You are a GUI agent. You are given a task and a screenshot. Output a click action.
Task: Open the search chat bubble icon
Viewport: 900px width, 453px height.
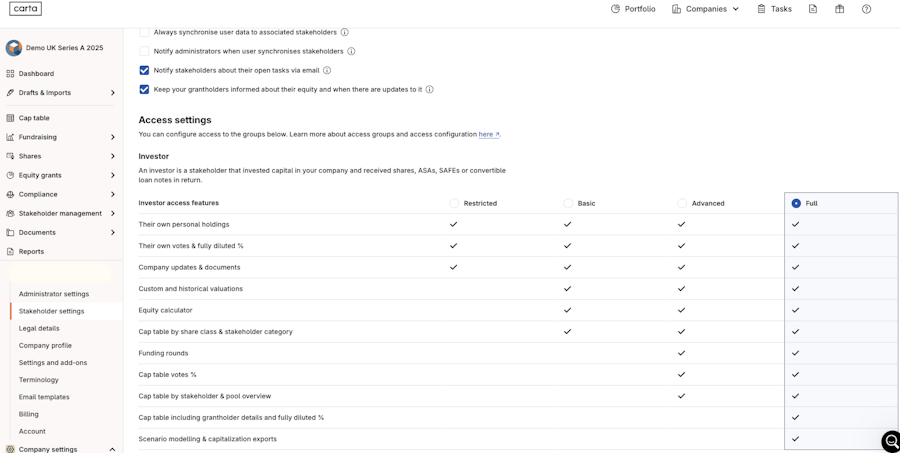(x=891, y=441)
